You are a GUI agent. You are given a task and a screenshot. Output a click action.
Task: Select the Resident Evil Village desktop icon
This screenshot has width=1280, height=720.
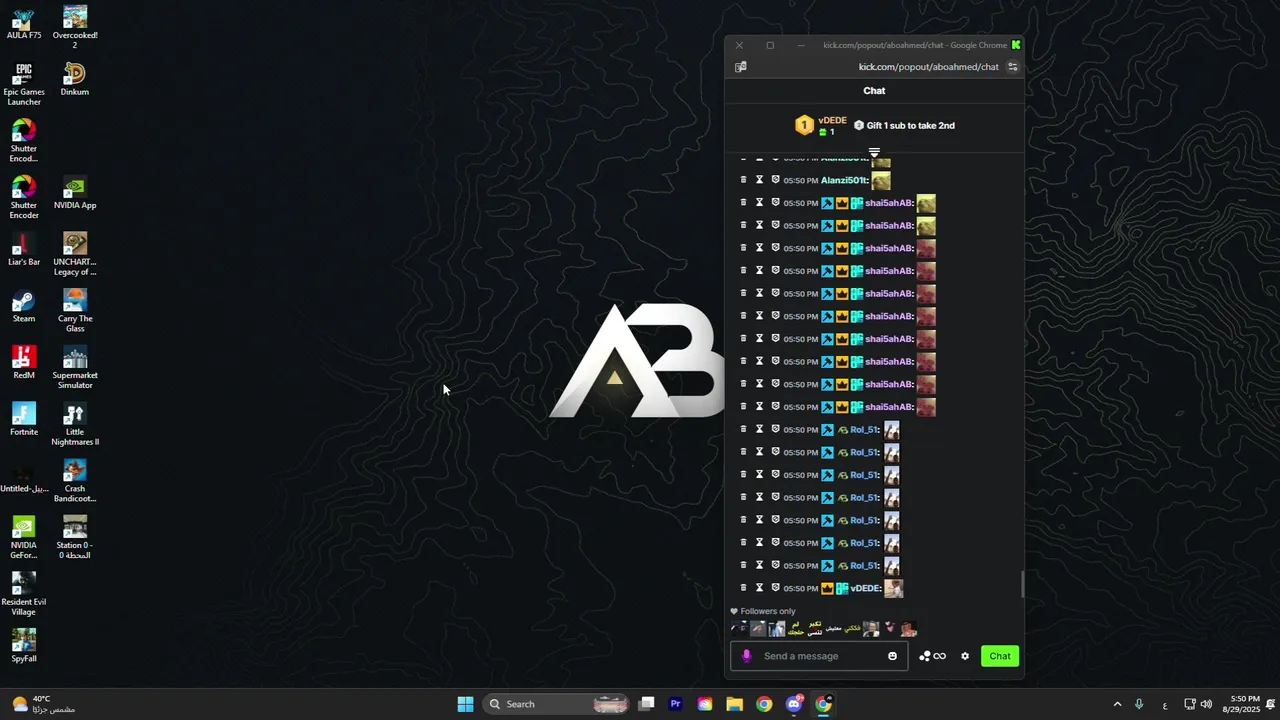point(23,594)
